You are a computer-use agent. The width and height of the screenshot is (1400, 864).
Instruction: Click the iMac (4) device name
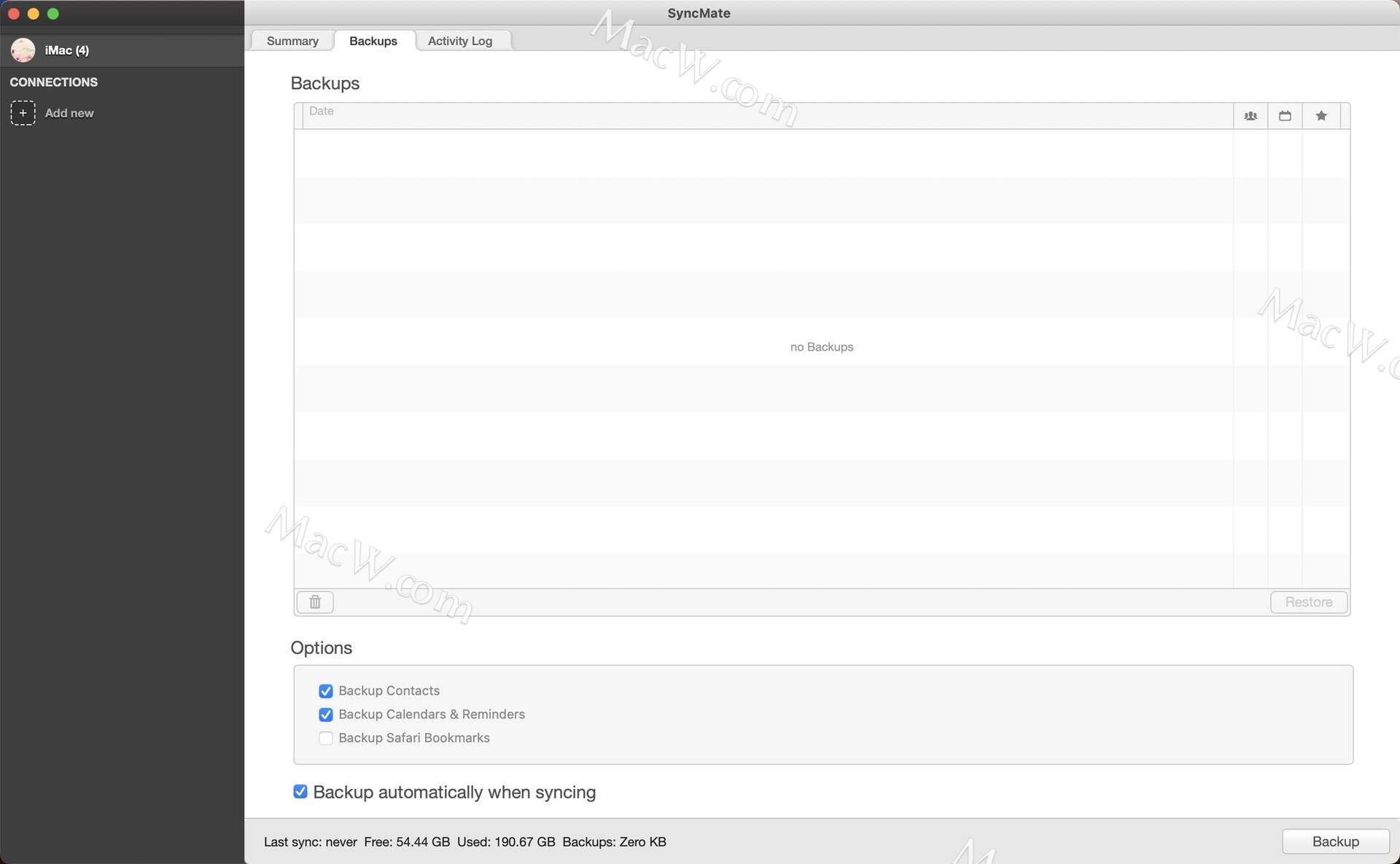tap(67, 50)
